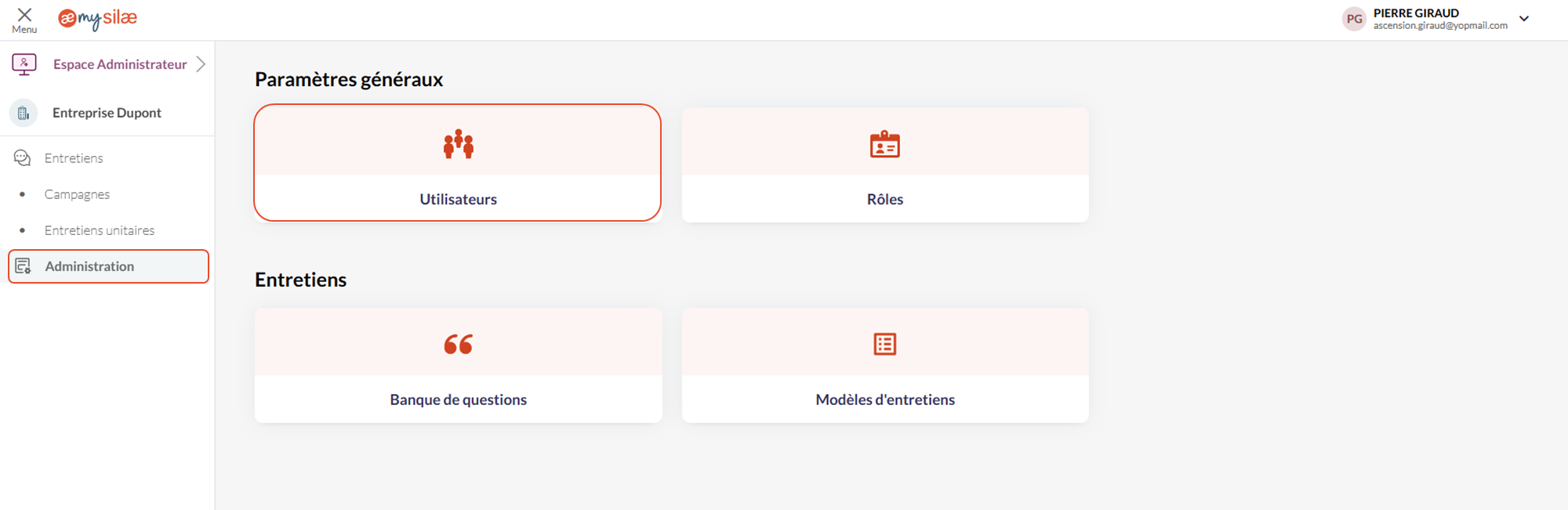Select Administration in the sidebar

pyautogui.click(x=89, y=266)
